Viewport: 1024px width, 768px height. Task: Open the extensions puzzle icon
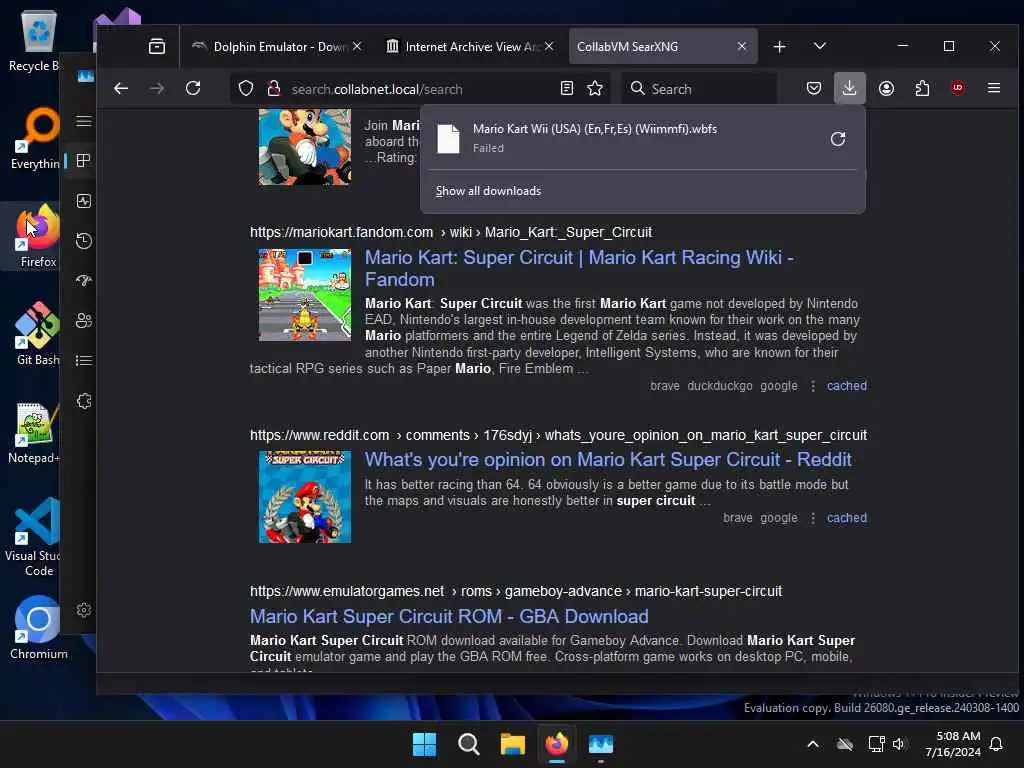(922, 88)
